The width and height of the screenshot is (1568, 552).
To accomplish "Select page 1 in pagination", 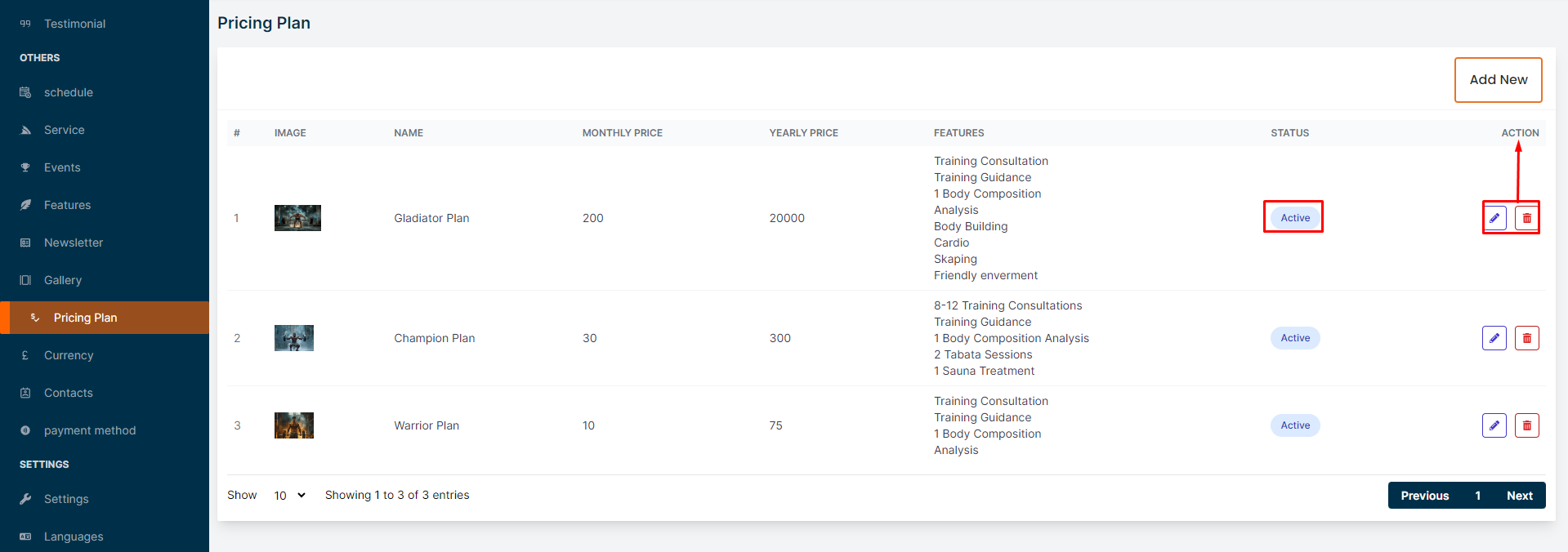I will click(x=1477, y=496).
